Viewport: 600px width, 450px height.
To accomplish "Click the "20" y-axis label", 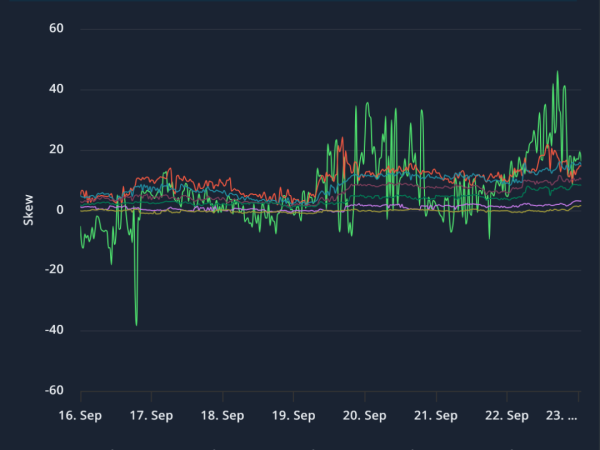I will coord(56,149).
